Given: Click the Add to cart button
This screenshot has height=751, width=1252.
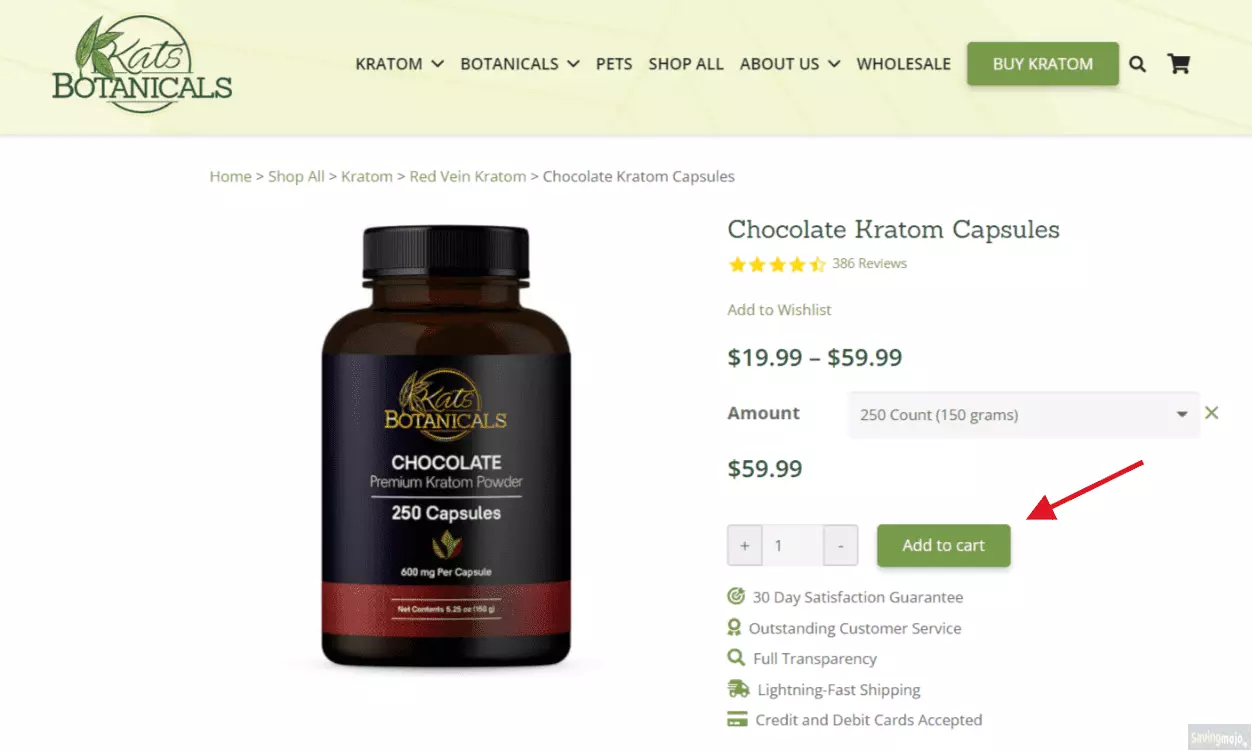Looking at the screenshot, I should point(944,546).
